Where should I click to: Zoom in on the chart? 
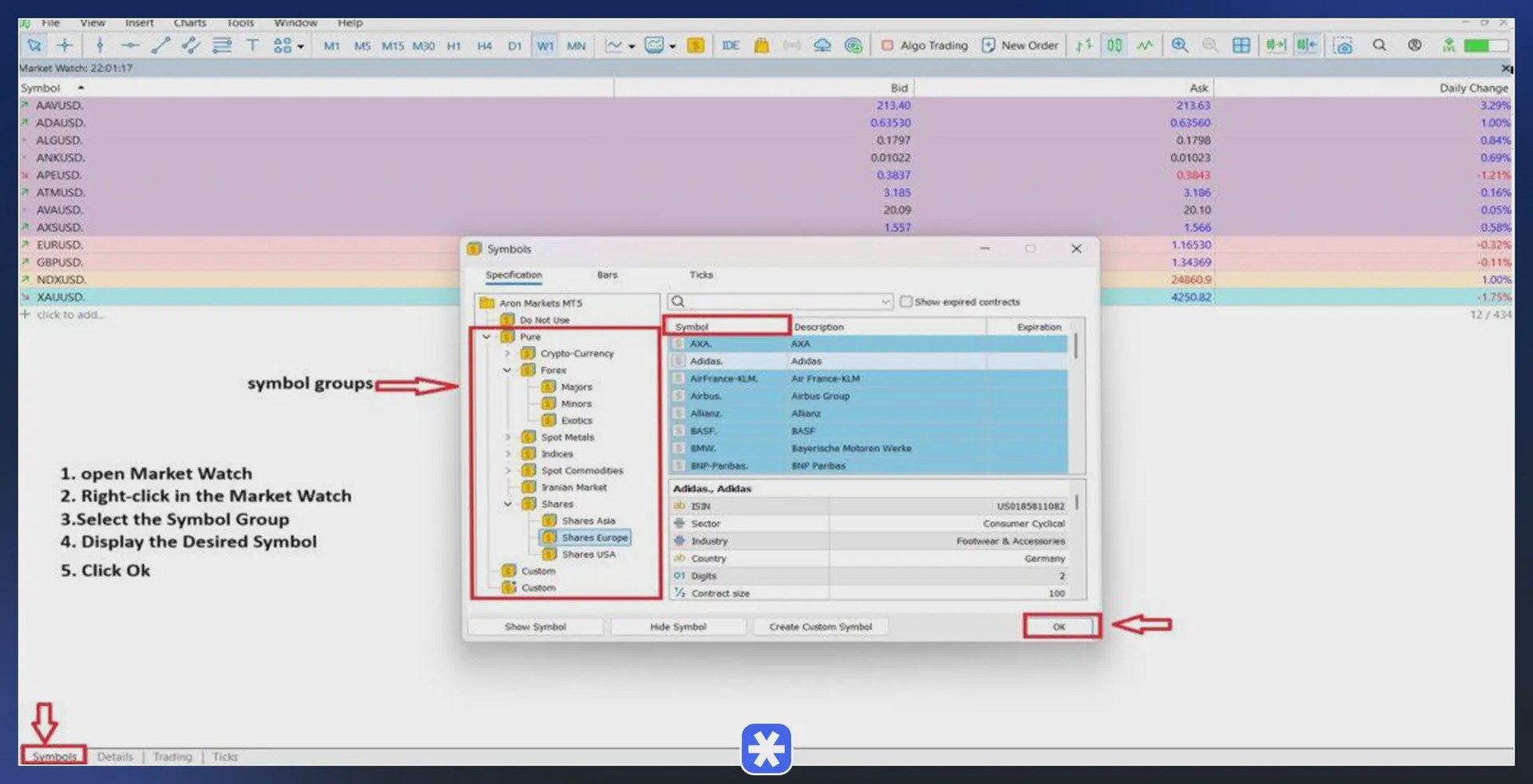[1180, 46]
